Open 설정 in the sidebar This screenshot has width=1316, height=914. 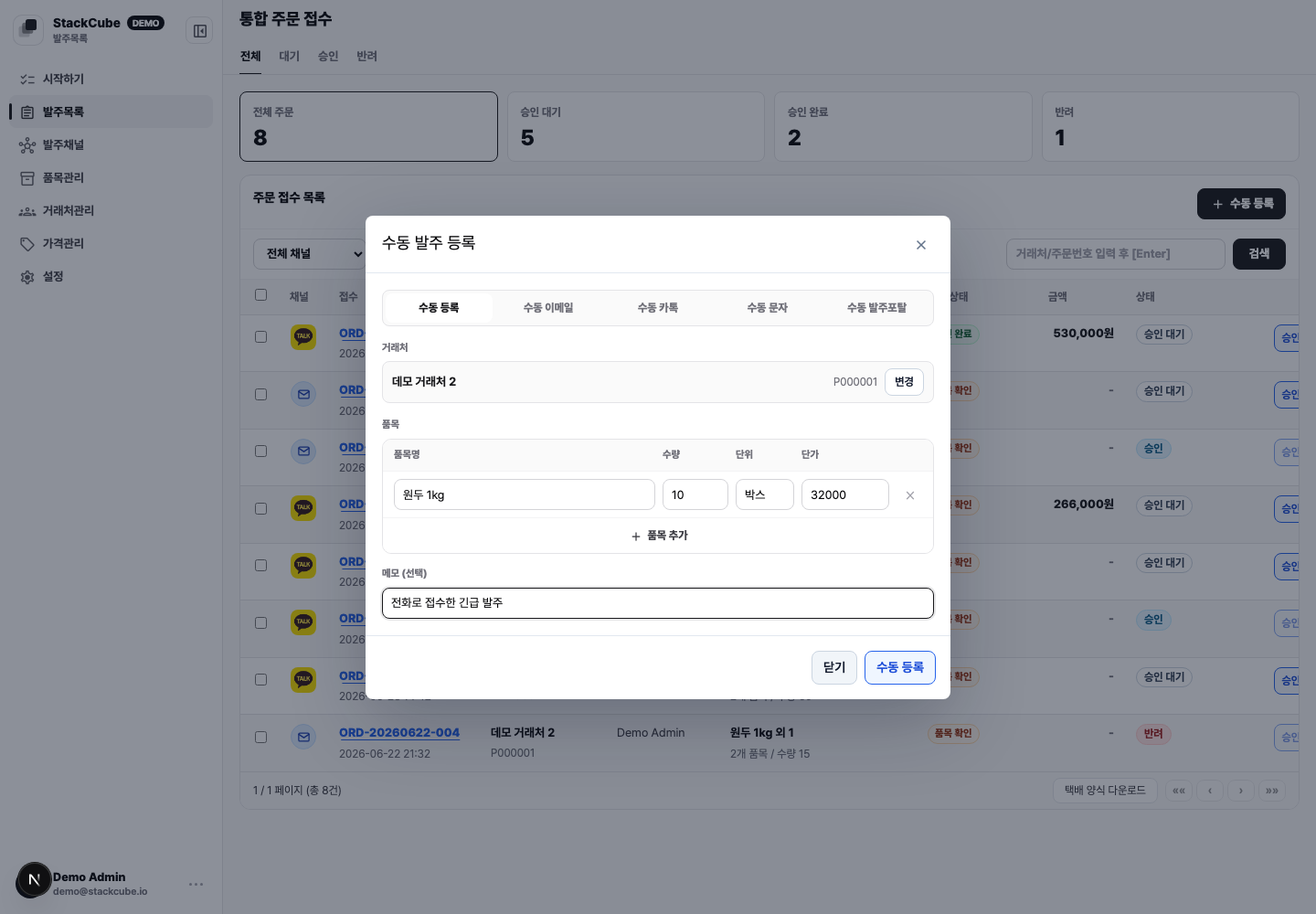tap(111, 277)
